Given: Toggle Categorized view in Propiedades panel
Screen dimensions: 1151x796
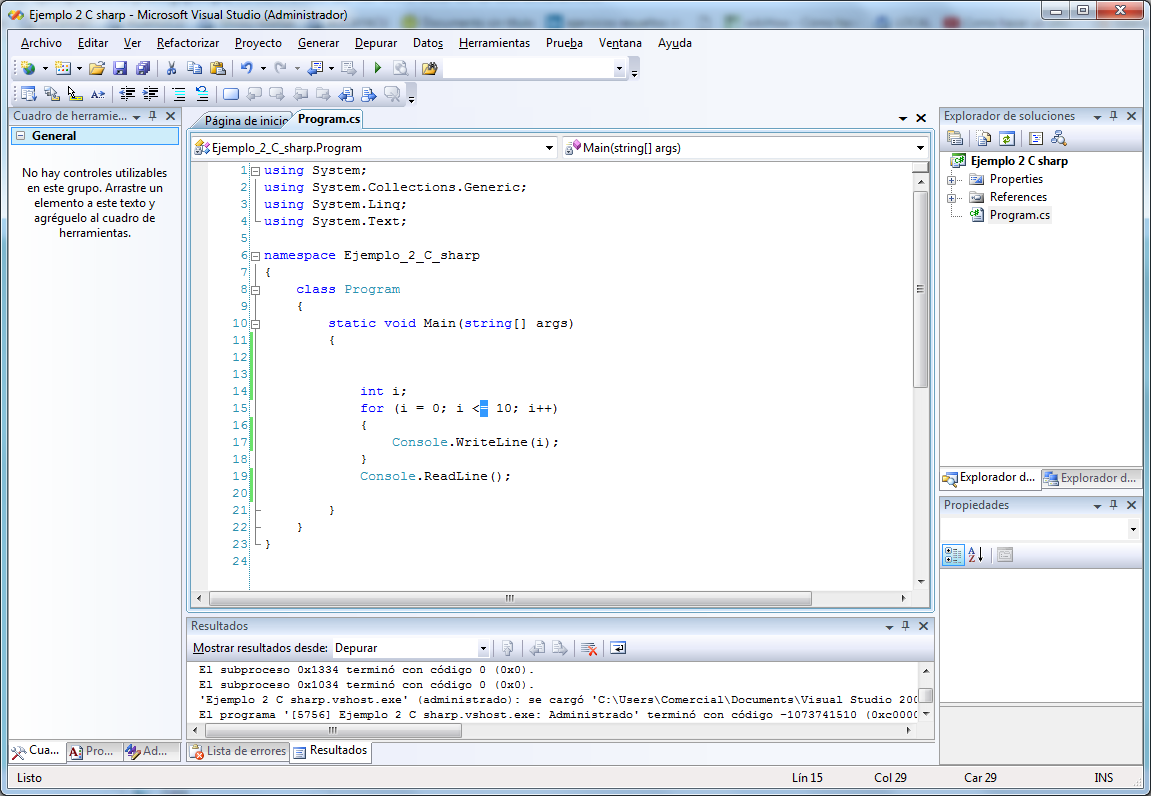Looking at the screenshot, I should pos(953,555).
